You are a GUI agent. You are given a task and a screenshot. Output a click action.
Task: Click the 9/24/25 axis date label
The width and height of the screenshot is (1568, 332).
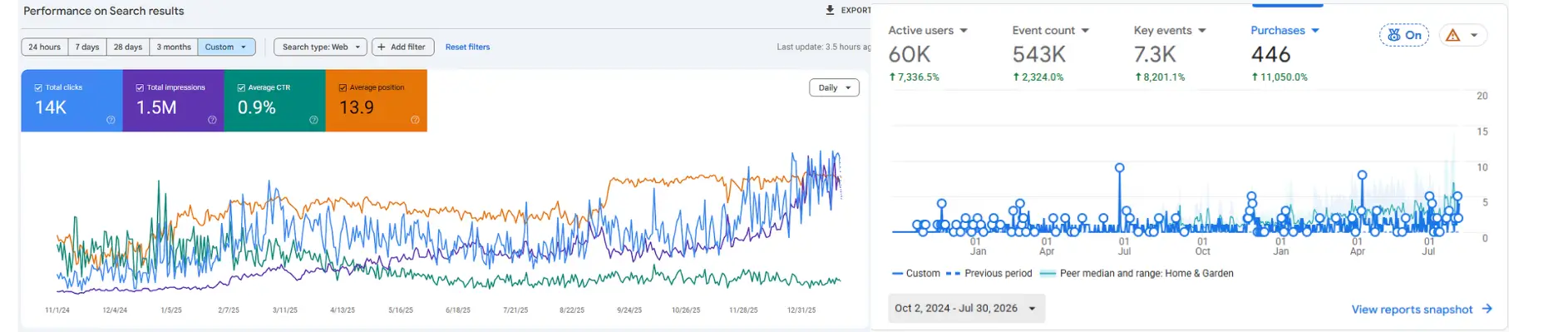(x=629, y=310)
